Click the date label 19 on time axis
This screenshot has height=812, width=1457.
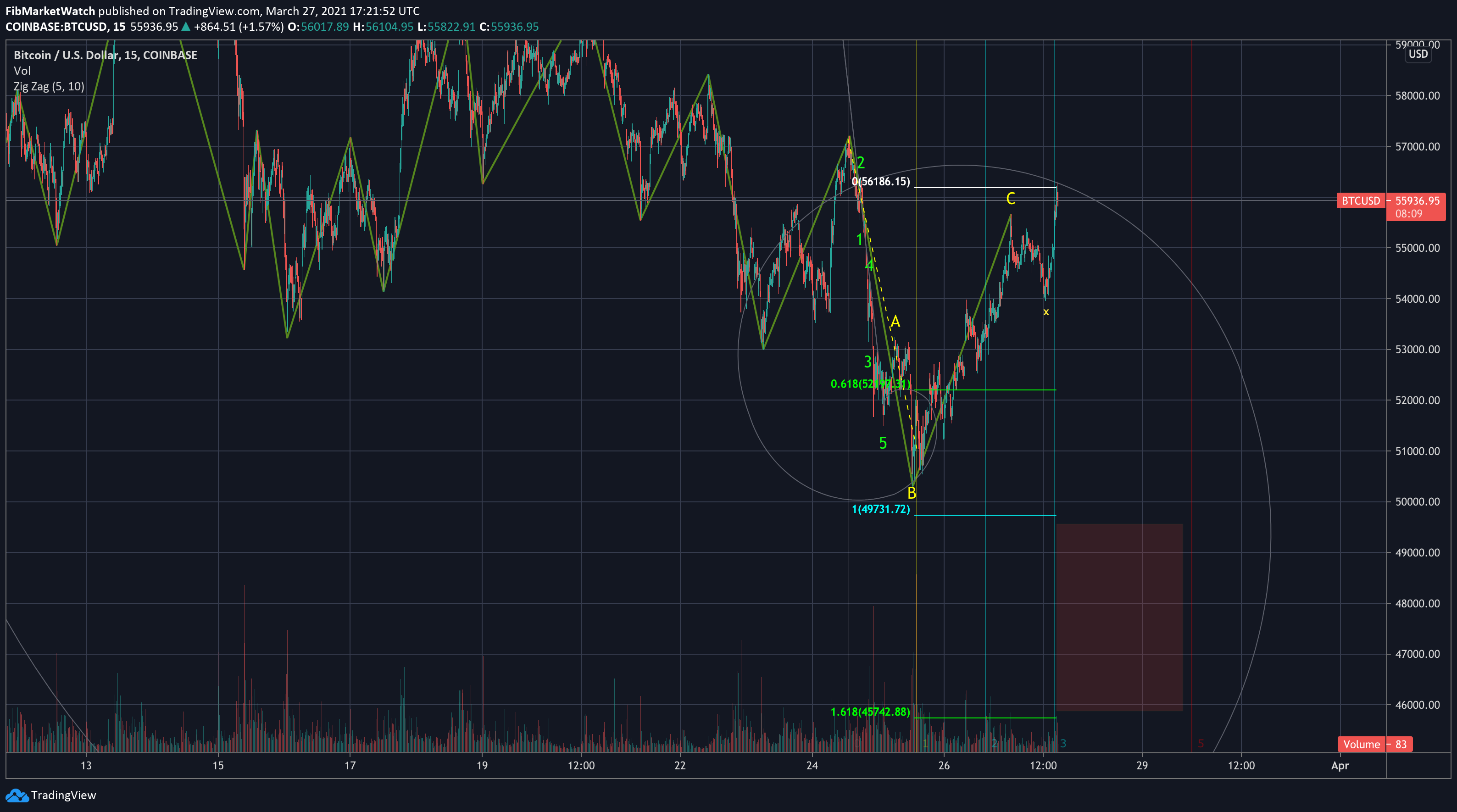tap(482, 766)
